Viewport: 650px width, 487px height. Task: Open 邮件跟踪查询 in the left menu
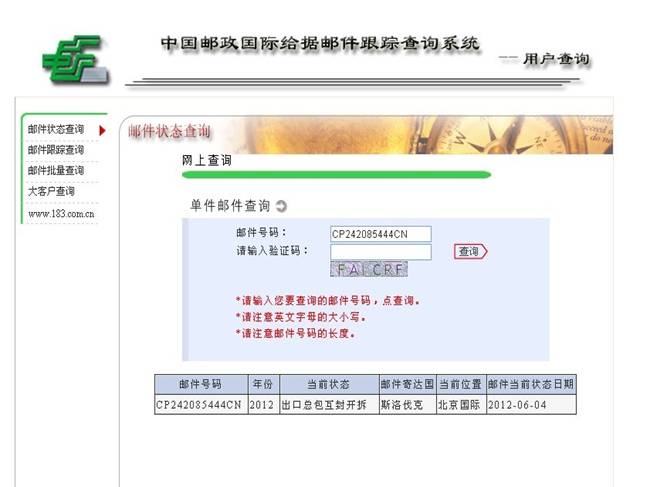(x=56, y=150)
